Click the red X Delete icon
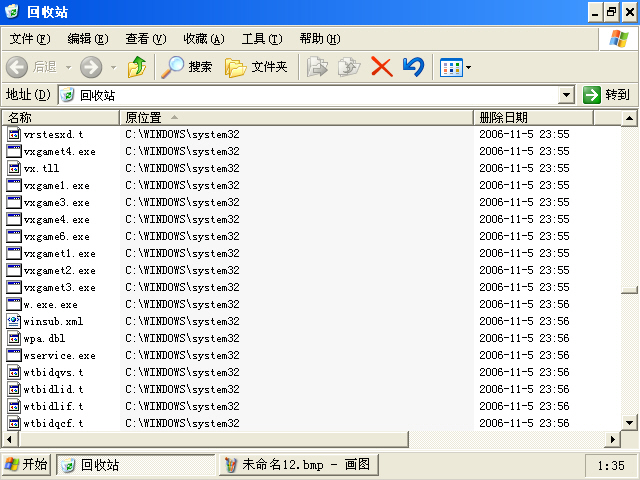The height and width of the screenshot is (480, 640). point(382,67)
